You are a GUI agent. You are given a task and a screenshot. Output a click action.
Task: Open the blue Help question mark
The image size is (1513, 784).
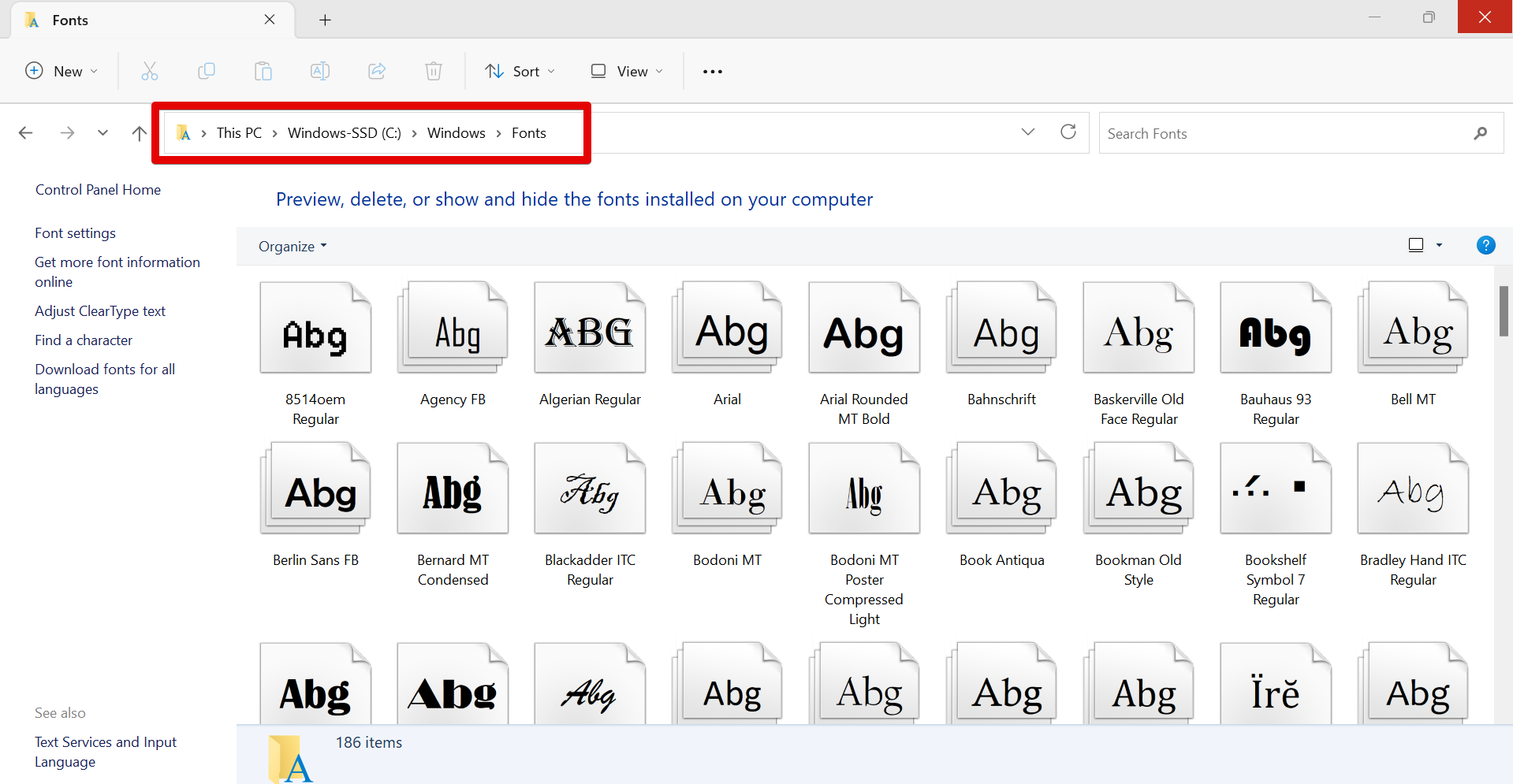(1485, 246)
